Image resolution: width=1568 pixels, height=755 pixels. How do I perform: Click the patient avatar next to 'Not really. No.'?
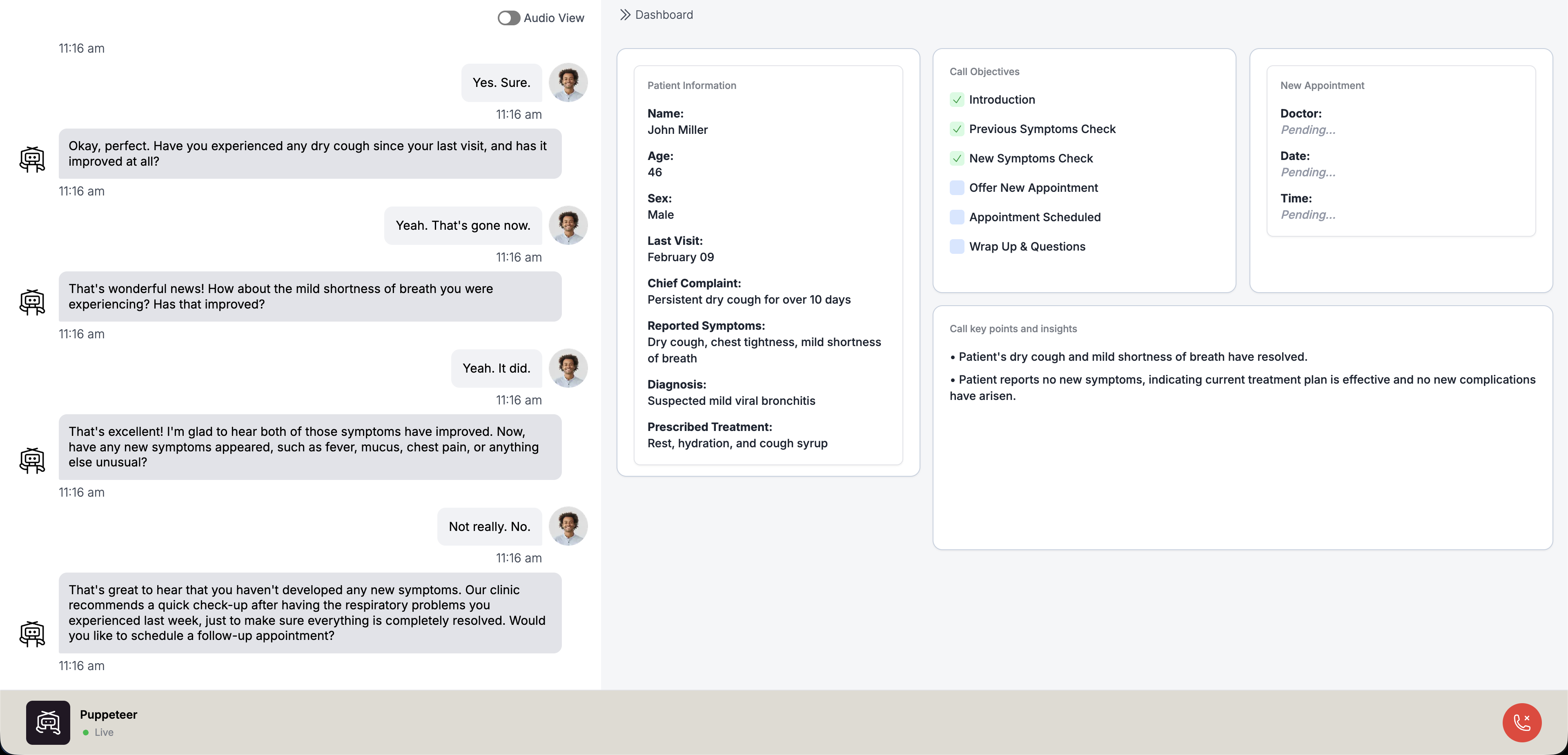click(567, 526)
